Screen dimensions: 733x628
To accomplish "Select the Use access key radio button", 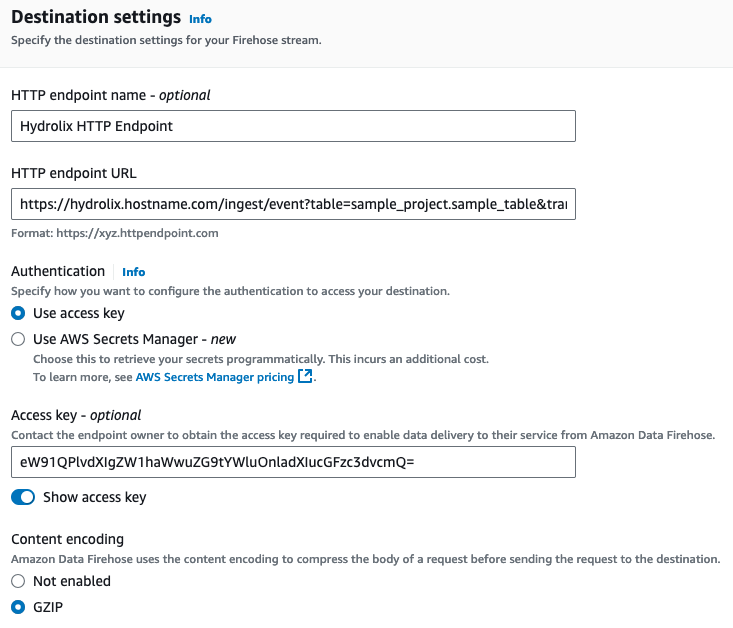I will click(x=18, y=313).
